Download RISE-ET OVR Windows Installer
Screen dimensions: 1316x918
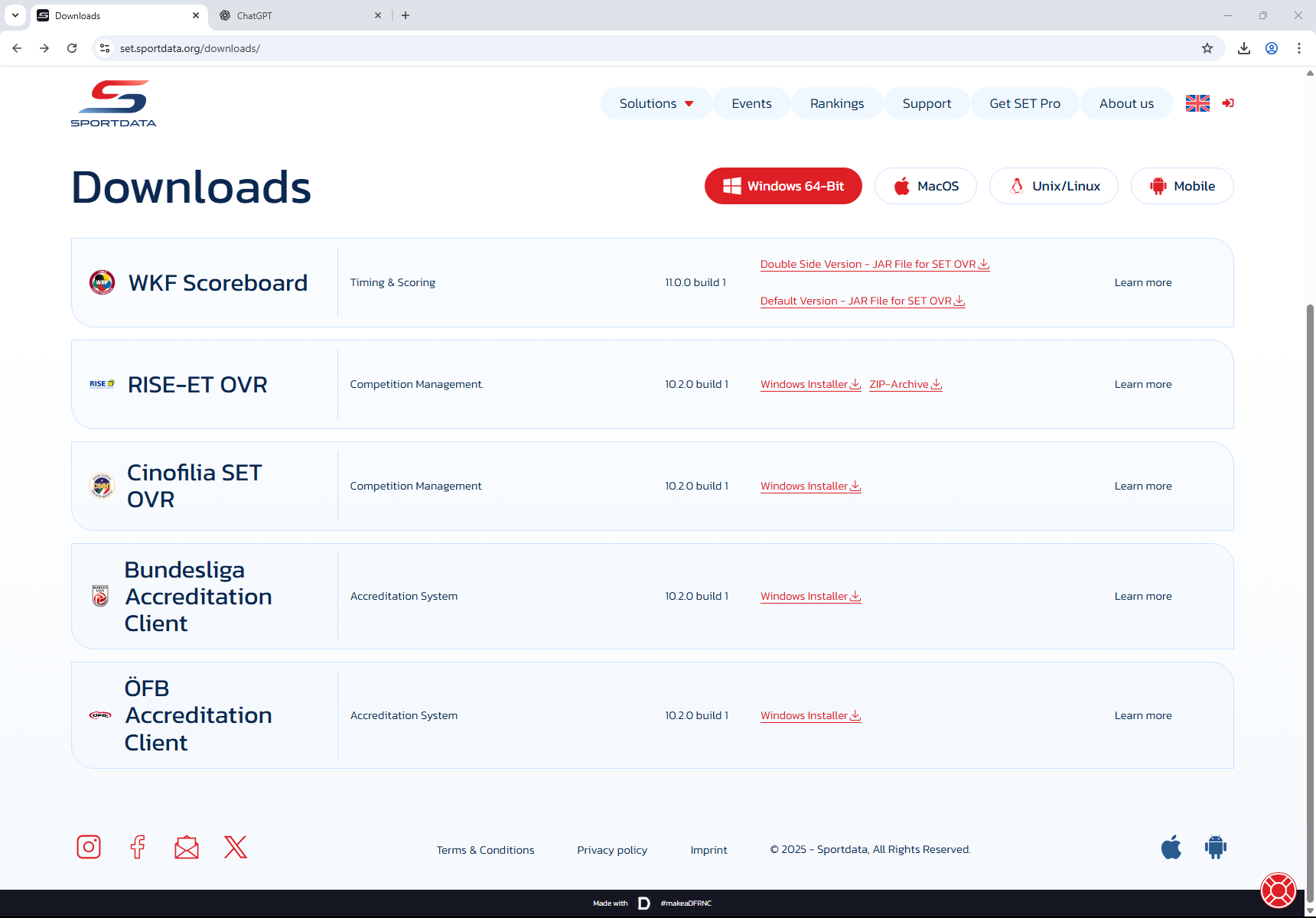point(810,384)
